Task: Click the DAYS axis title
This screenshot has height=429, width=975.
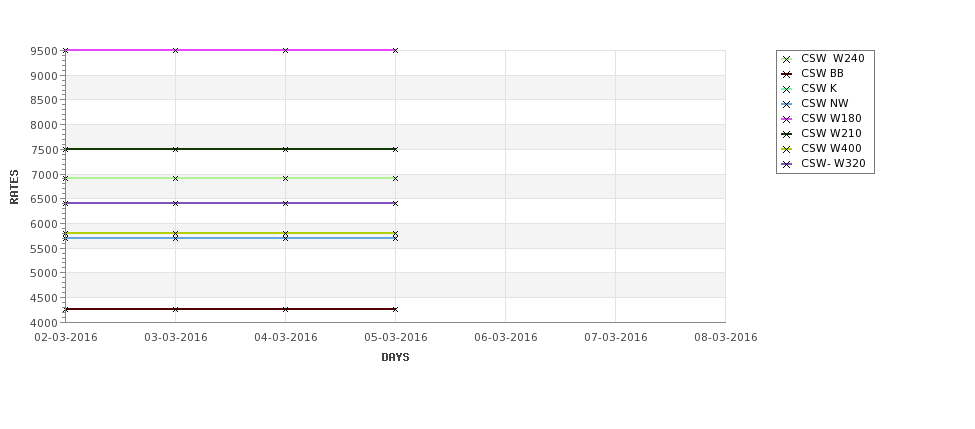Action: [x=395, y=358]
